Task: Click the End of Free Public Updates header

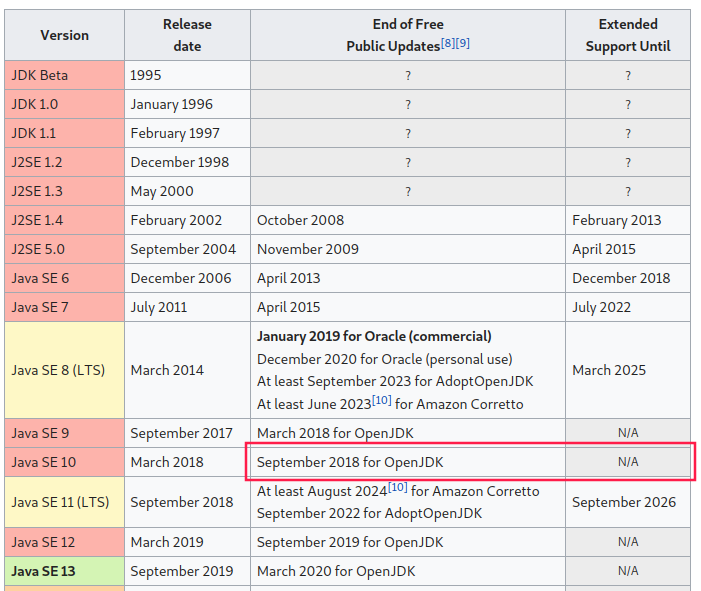Action: (408, 35)
